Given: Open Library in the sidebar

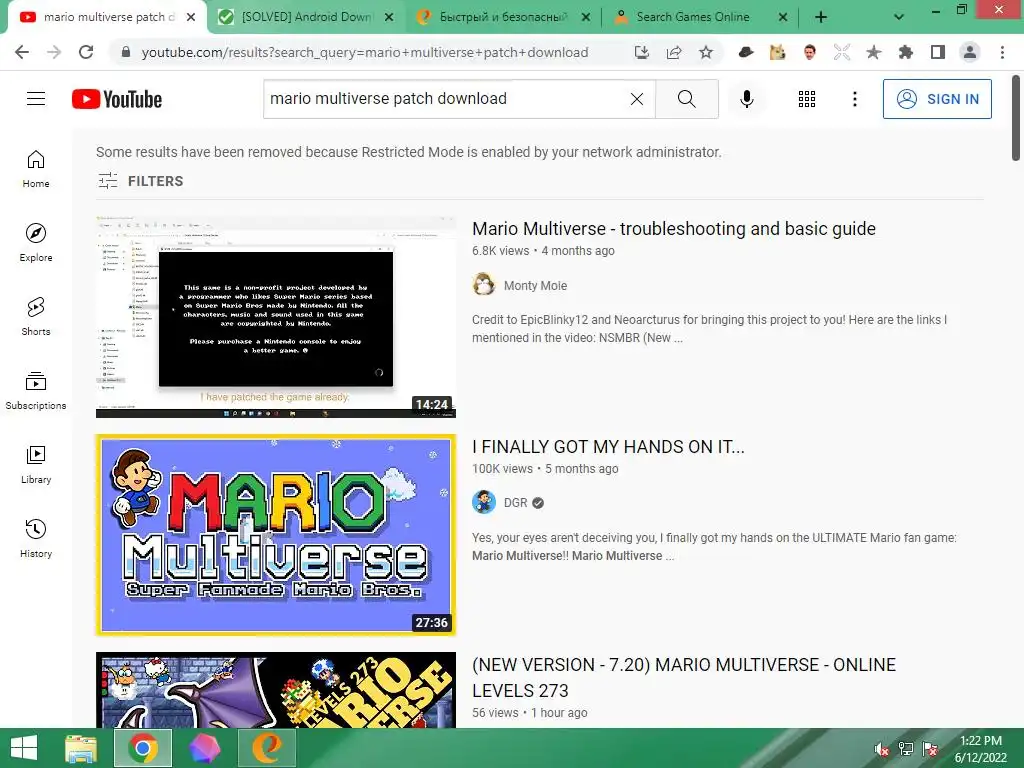Looking at the screenshot, I should coord(36,464).
